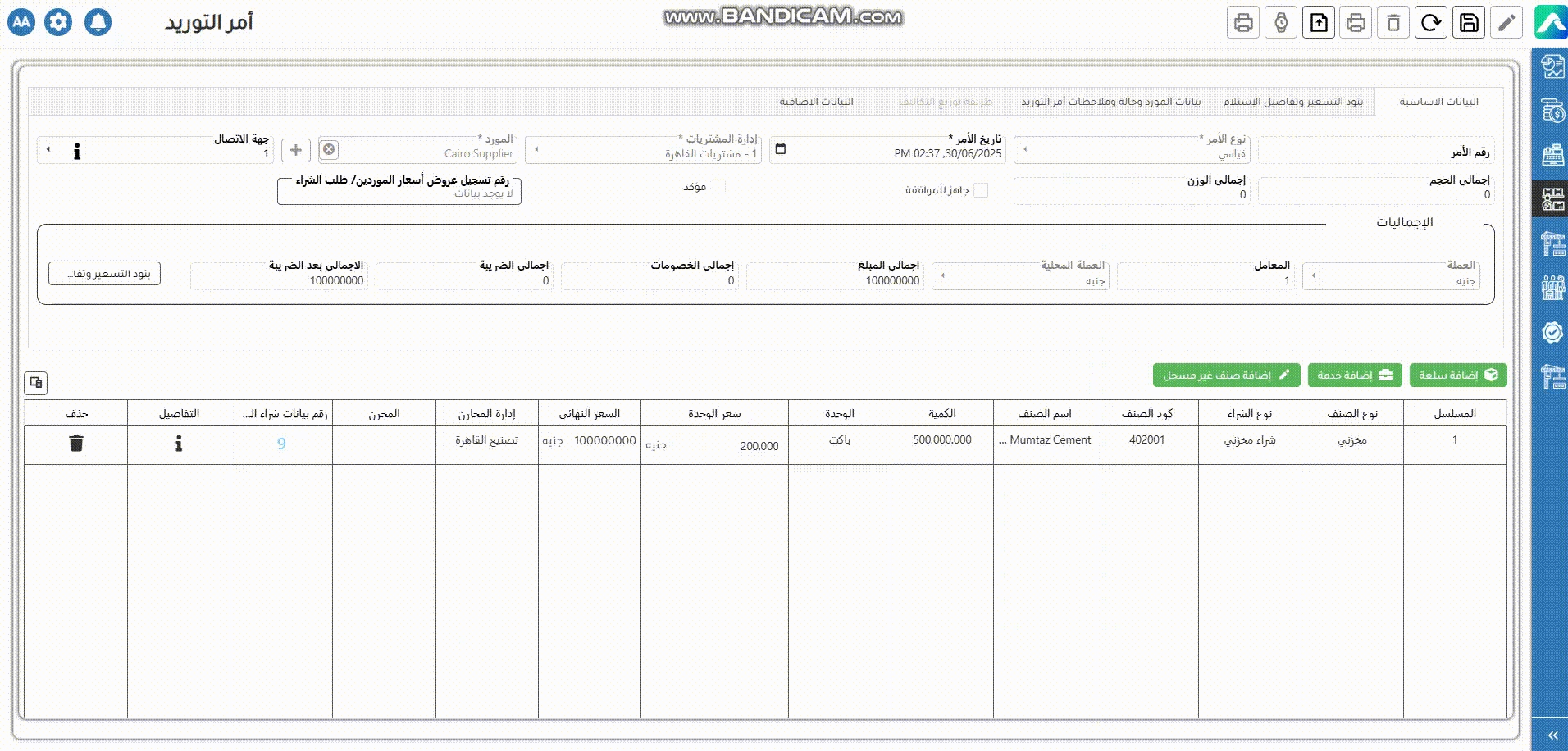Screen dimensions: 1568x751
Task: Clear the Cairo Supplier selection
Action: tap(329, 149)
